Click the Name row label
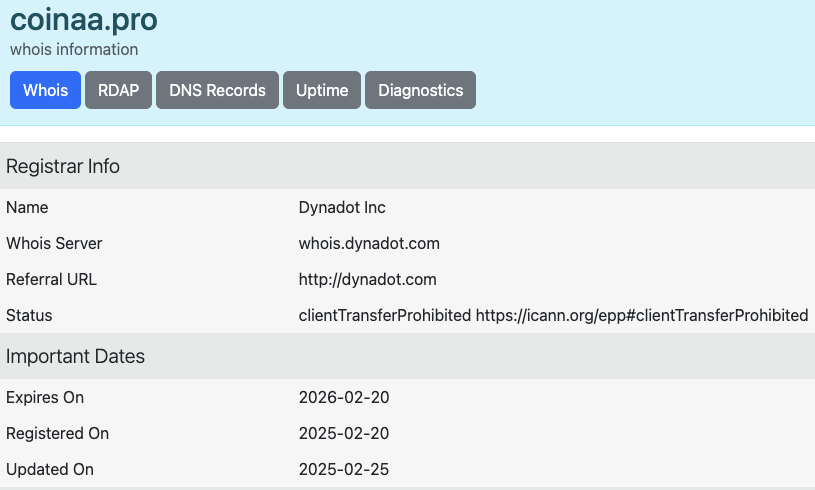Viewport: 815px width, 490px height. pyautogui.click(x=27, y=207)
